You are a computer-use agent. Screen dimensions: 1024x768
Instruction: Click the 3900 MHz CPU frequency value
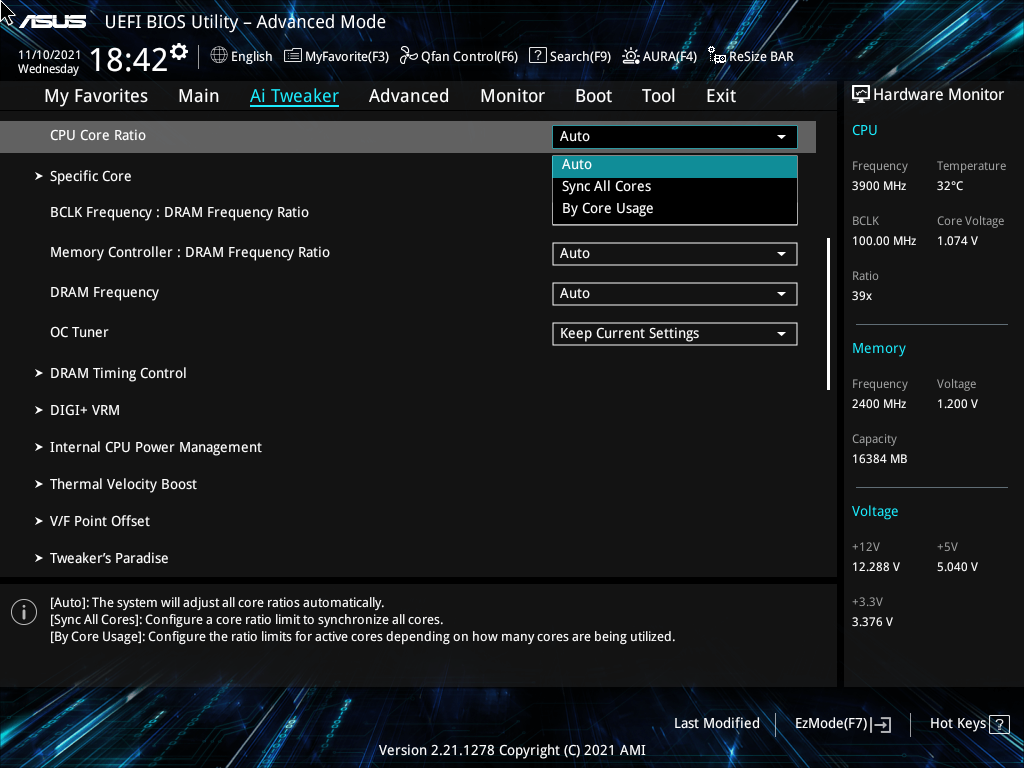[879, 186]
